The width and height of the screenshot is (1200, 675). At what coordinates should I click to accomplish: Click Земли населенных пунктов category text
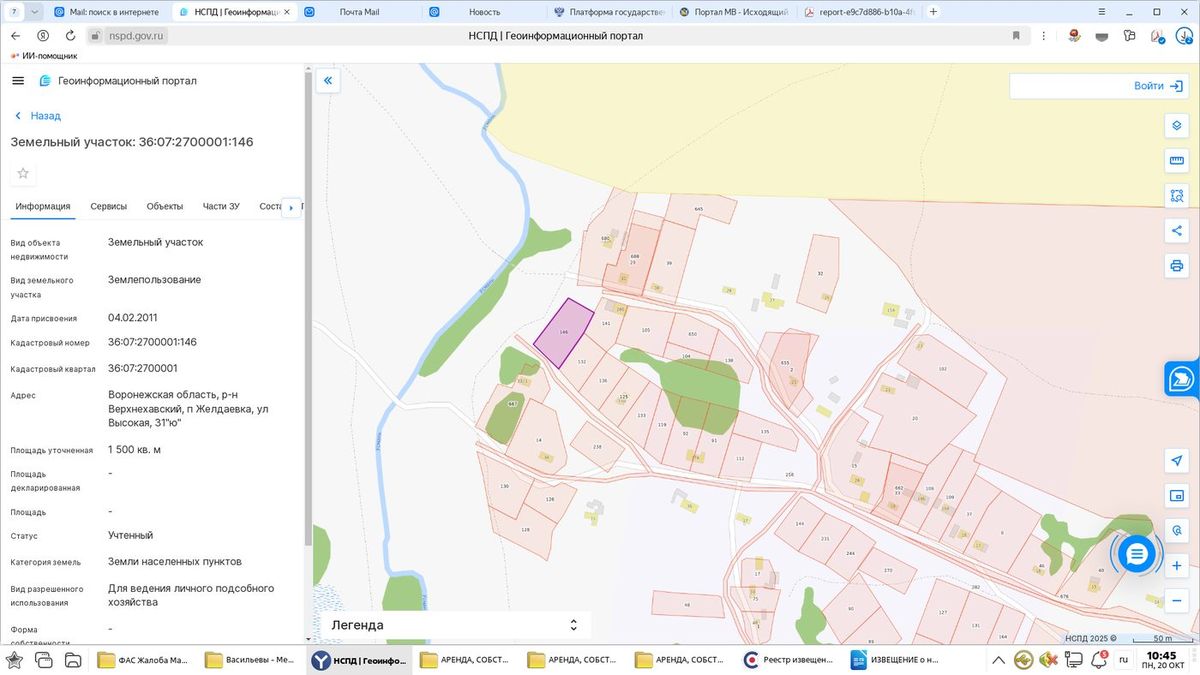[175, 561]
